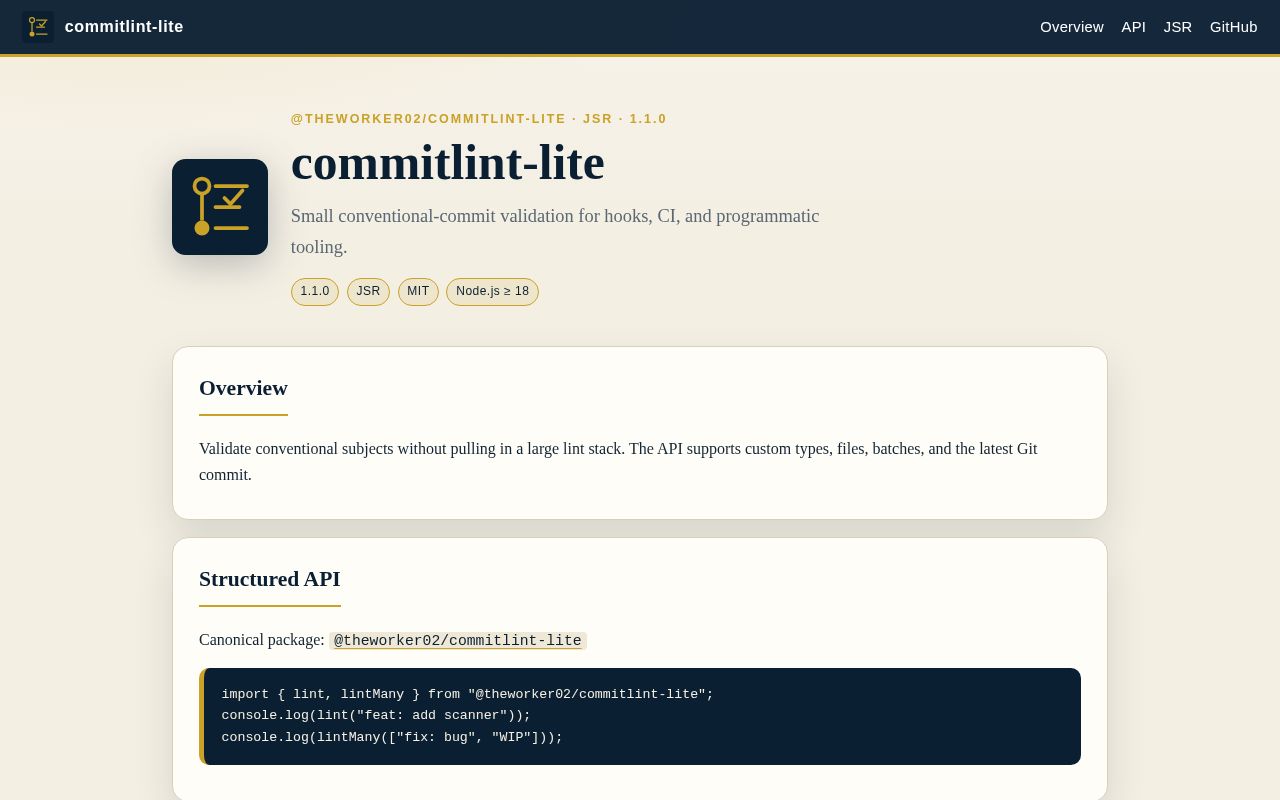This screenshot has width=1280, height=800.
Task: Click the Node.js ≥ 18 badge
Action: coord(493,292)
